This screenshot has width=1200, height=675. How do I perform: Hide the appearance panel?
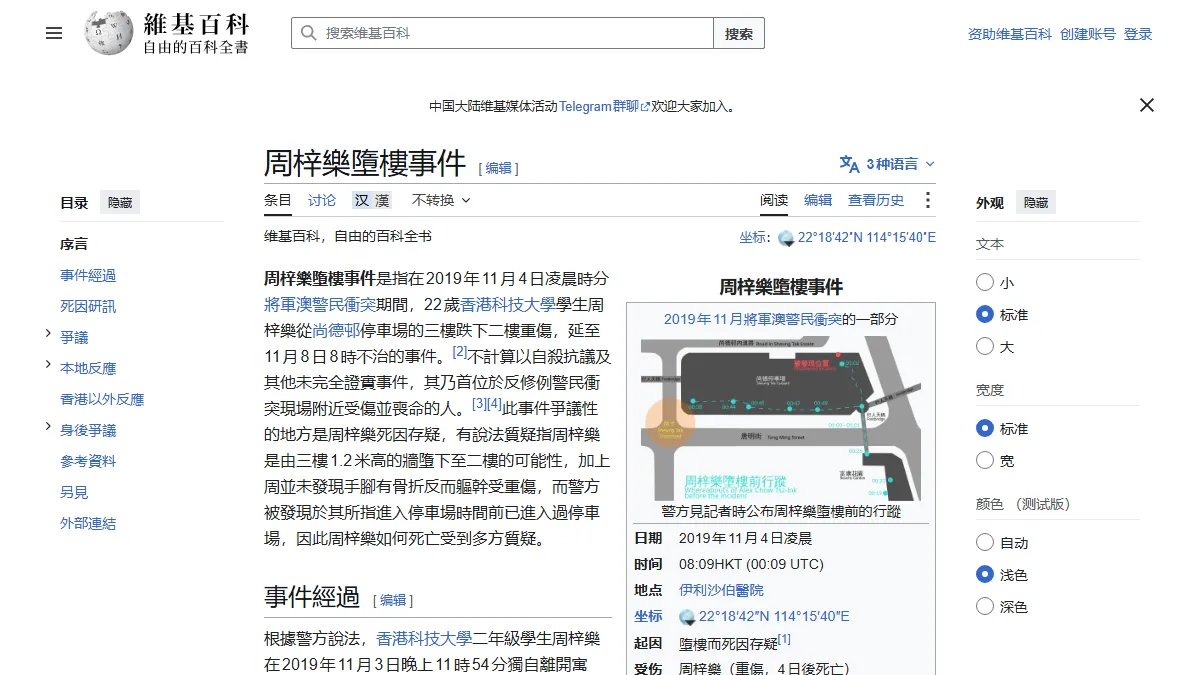pyautogui.click(x=1036, y=203)
